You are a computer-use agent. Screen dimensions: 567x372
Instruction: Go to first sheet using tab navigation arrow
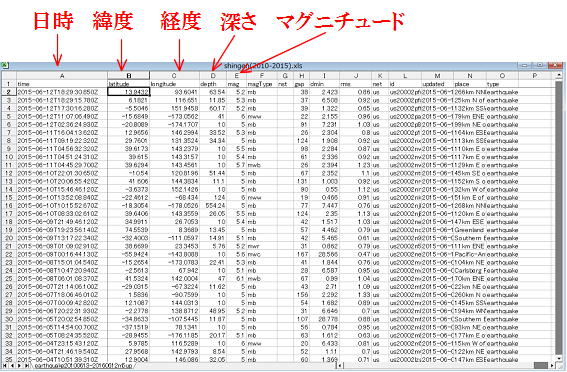pos(4,366)
